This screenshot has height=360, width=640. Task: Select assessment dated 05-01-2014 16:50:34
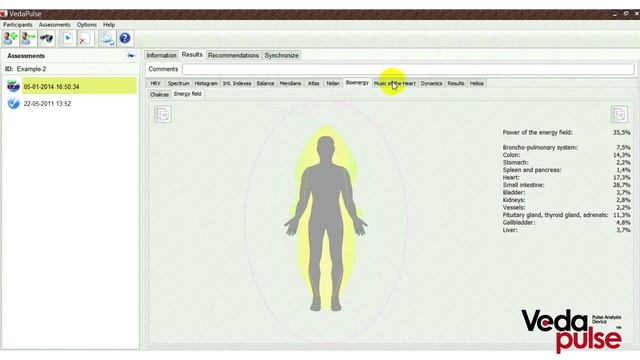point(79,87)
